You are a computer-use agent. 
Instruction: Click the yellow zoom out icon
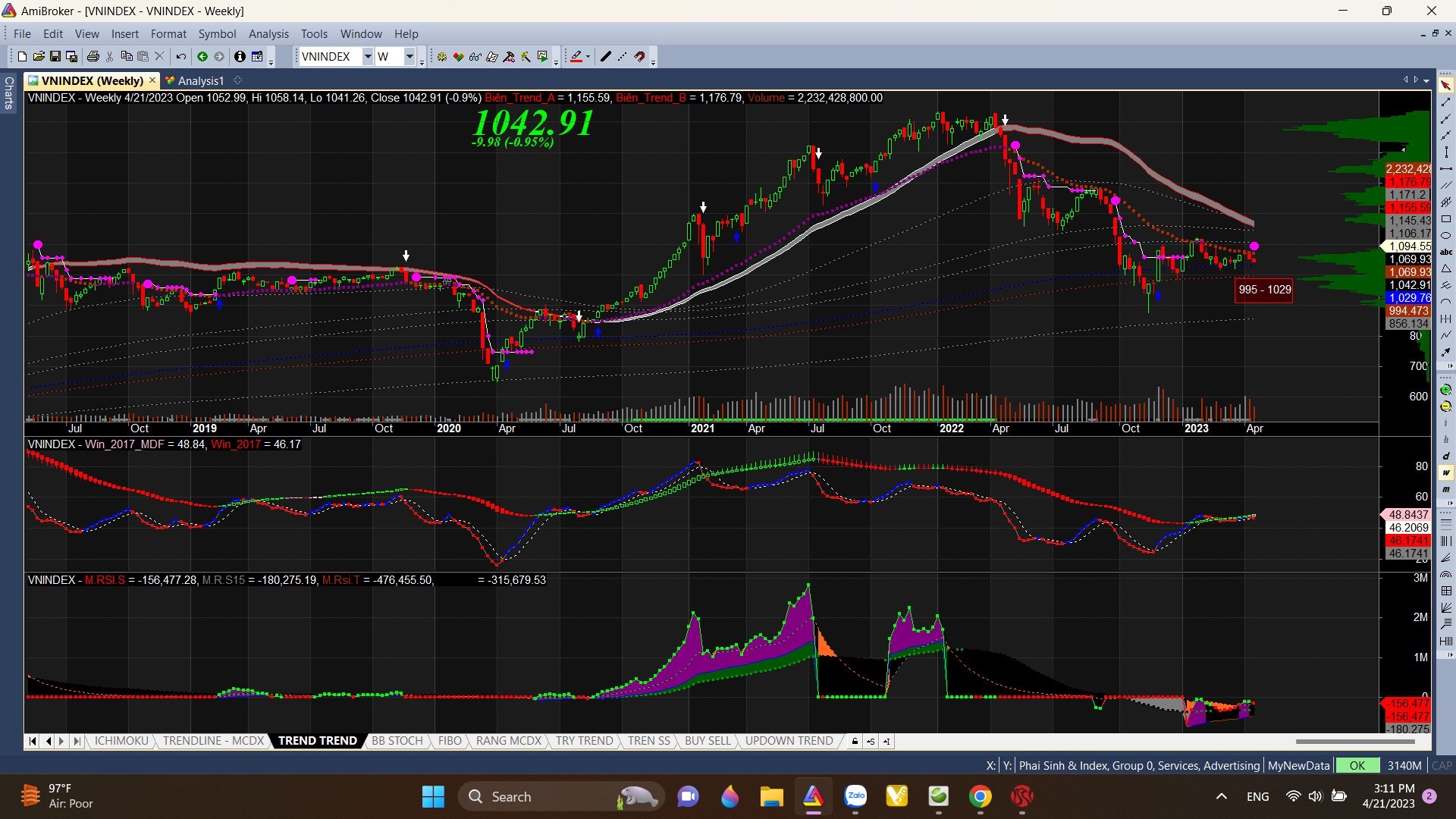(1445, 406)
